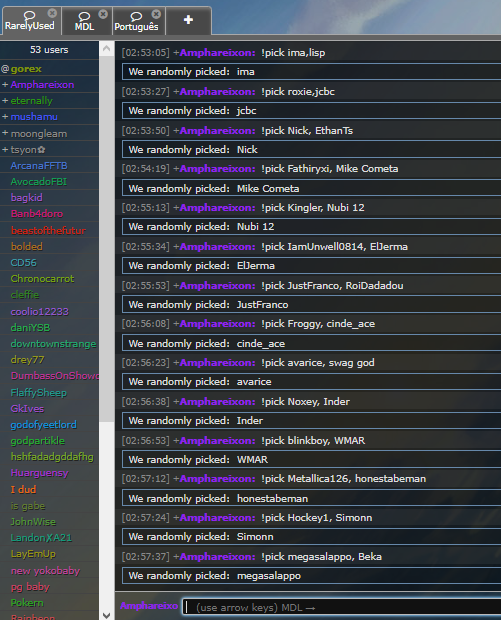Select user moongleam in the list
This screenshot has width=501, height=620.
[39, 134]
